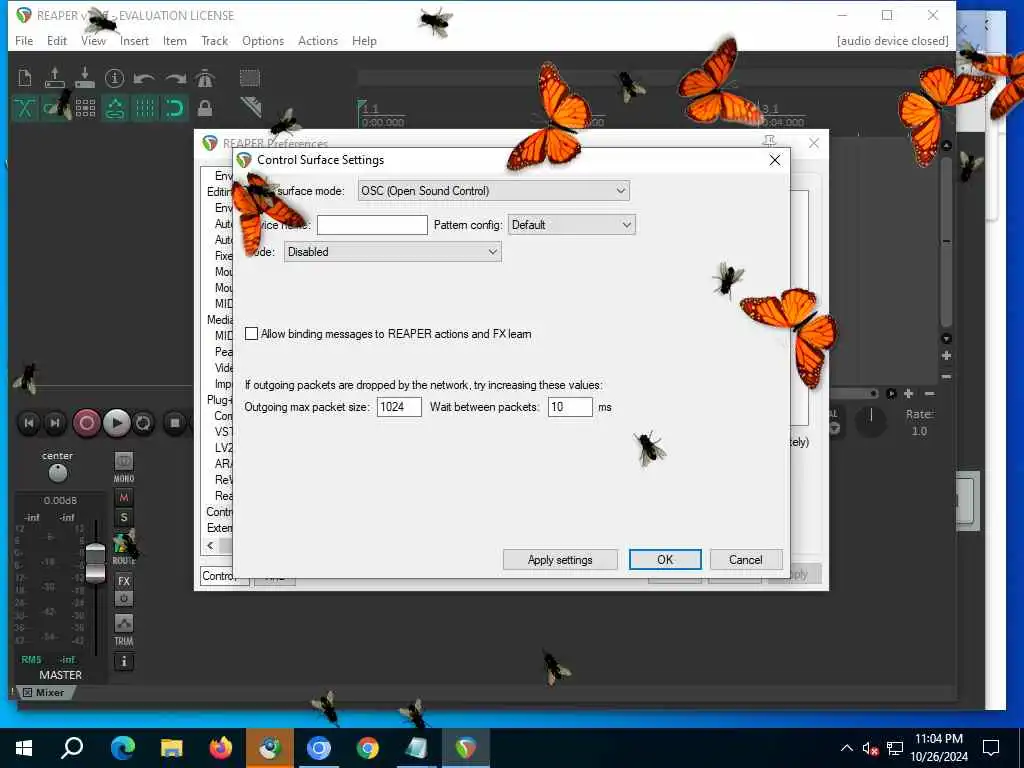The width and height of the screenshot is (1024, 768).
Task: Open Project Settings info icon
Action: (114, 78)
